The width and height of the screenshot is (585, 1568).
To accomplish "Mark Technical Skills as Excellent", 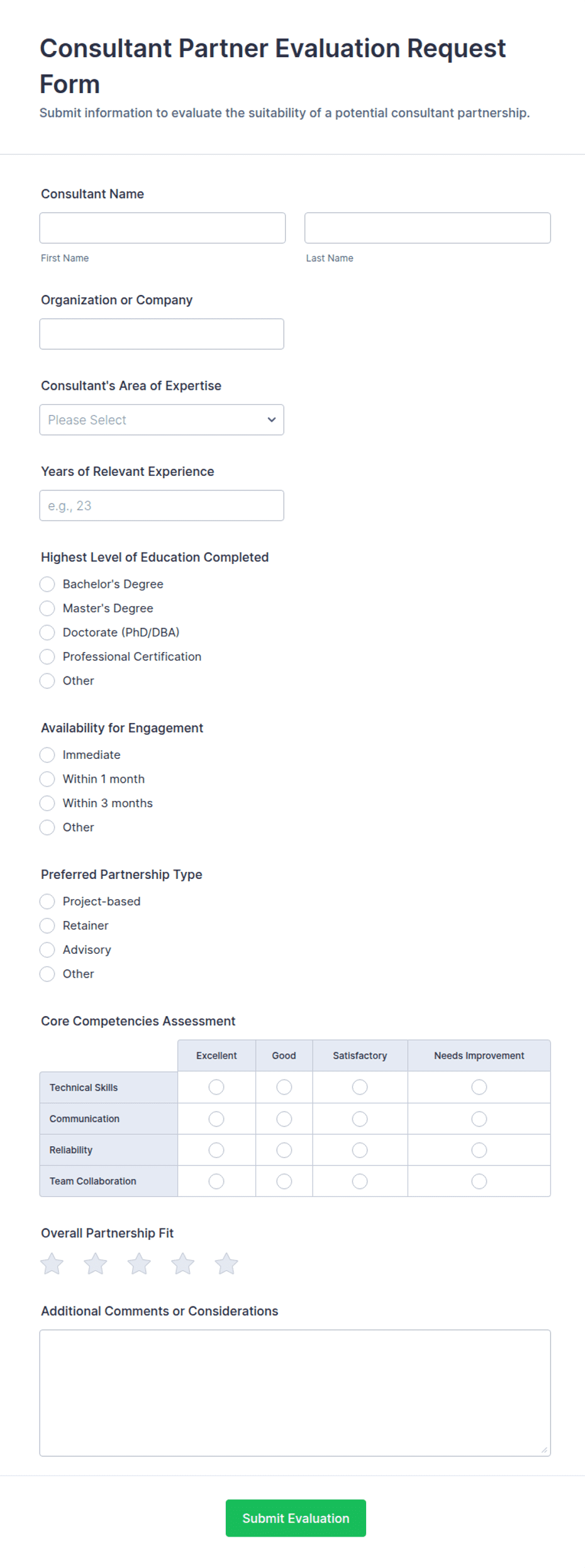I will click(216, 1087).
